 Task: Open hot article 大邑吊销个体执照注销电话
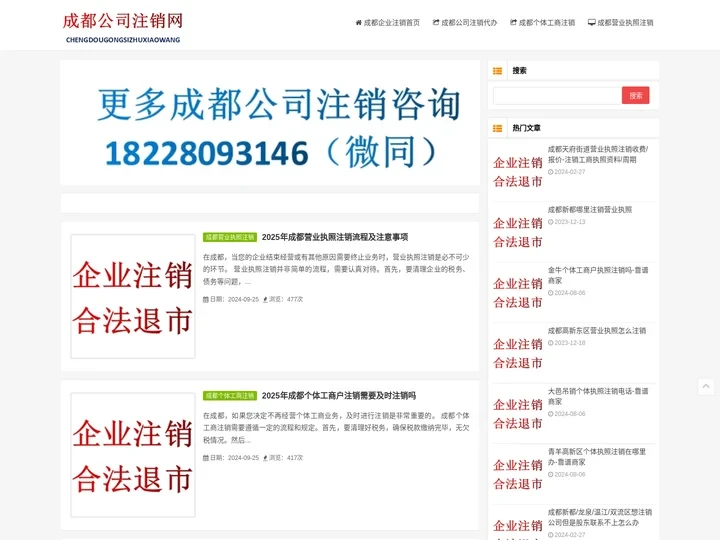[598, 396]
